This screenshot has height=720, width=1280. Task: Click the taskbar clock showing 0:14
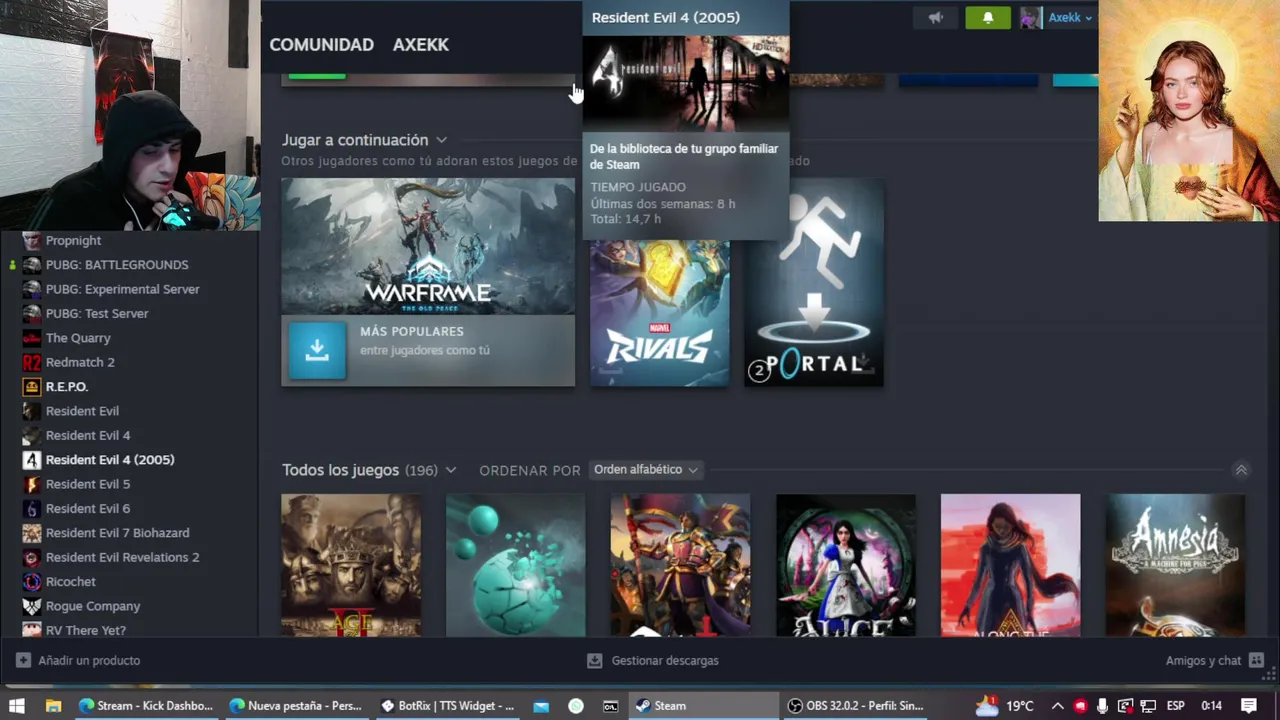point(1212,706)
